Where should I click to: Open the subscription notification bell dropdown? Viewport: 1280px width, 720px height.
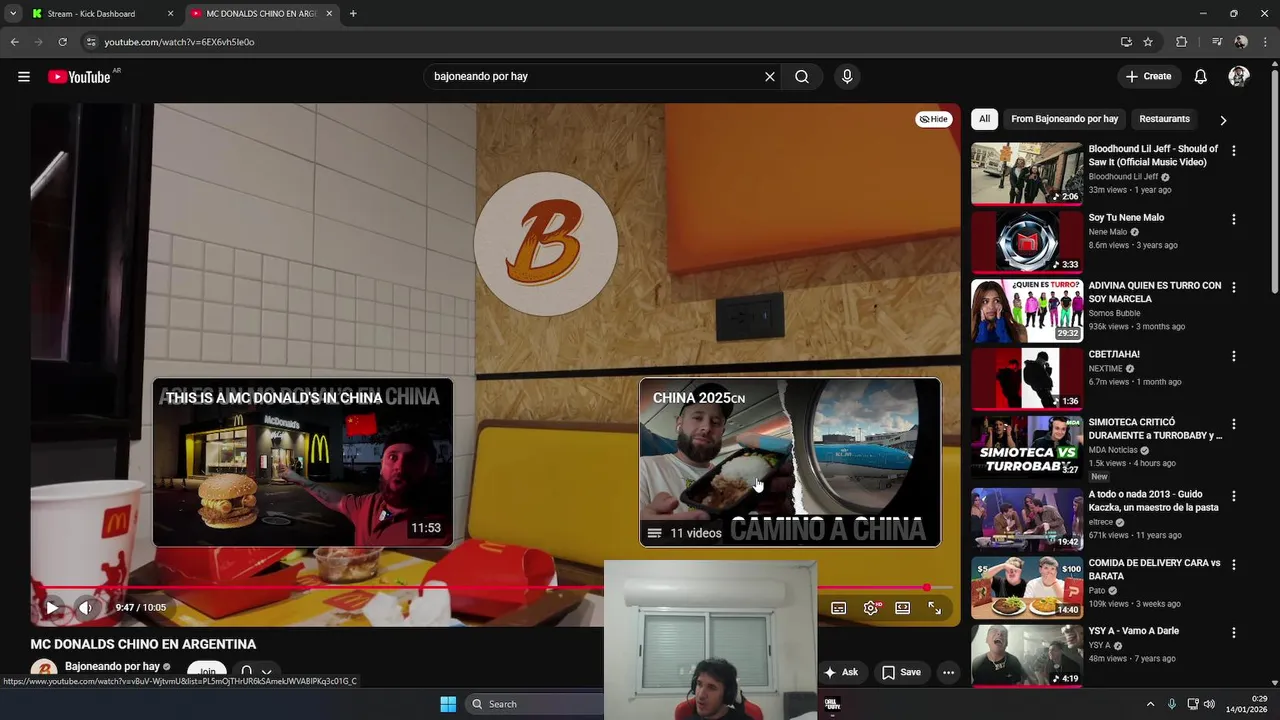tap(255, 673)
